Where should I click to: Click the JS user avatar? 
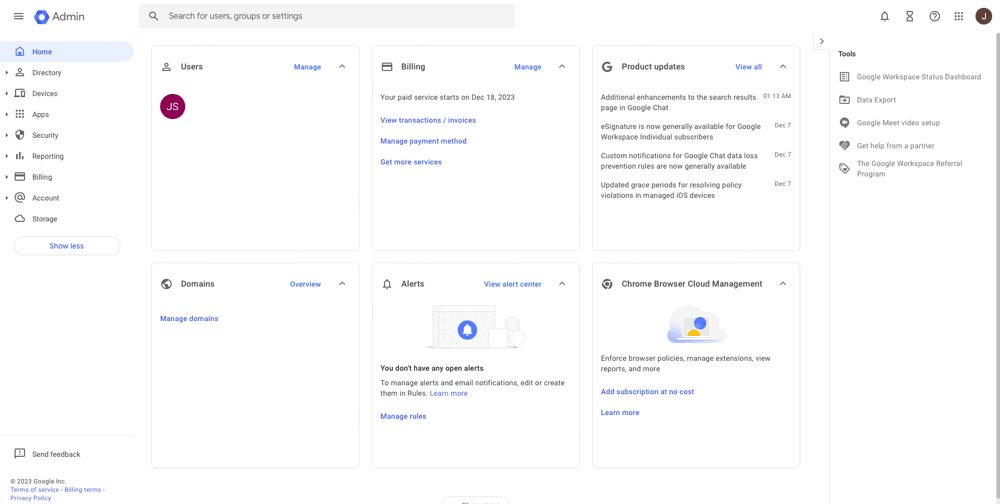(172, 107)
